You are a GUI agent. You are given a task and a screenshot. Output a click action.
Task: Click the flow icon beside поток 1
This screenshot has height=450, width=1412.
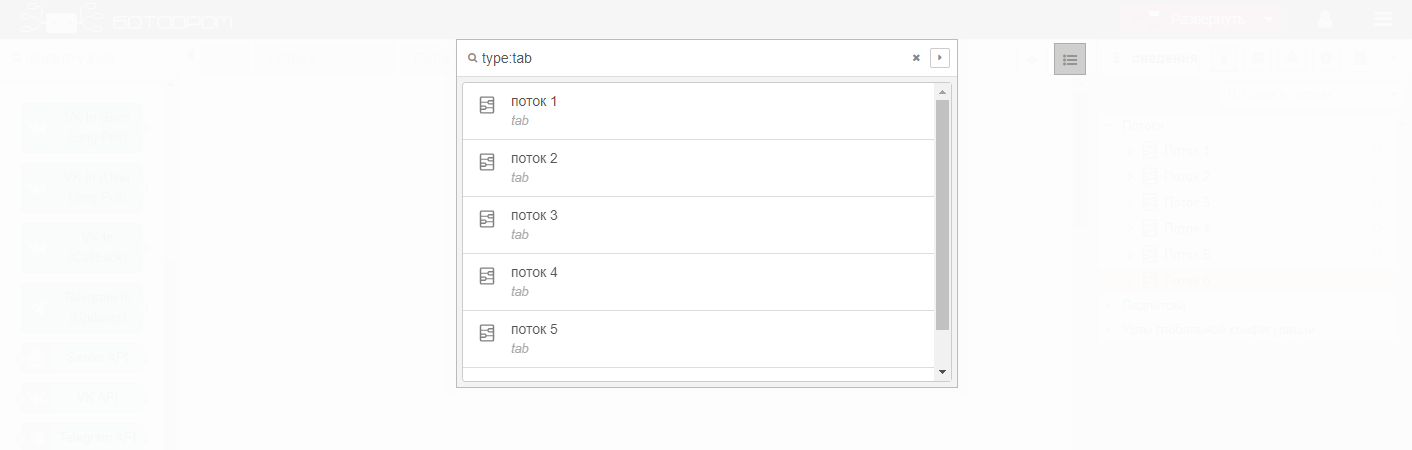coord(487,105)
